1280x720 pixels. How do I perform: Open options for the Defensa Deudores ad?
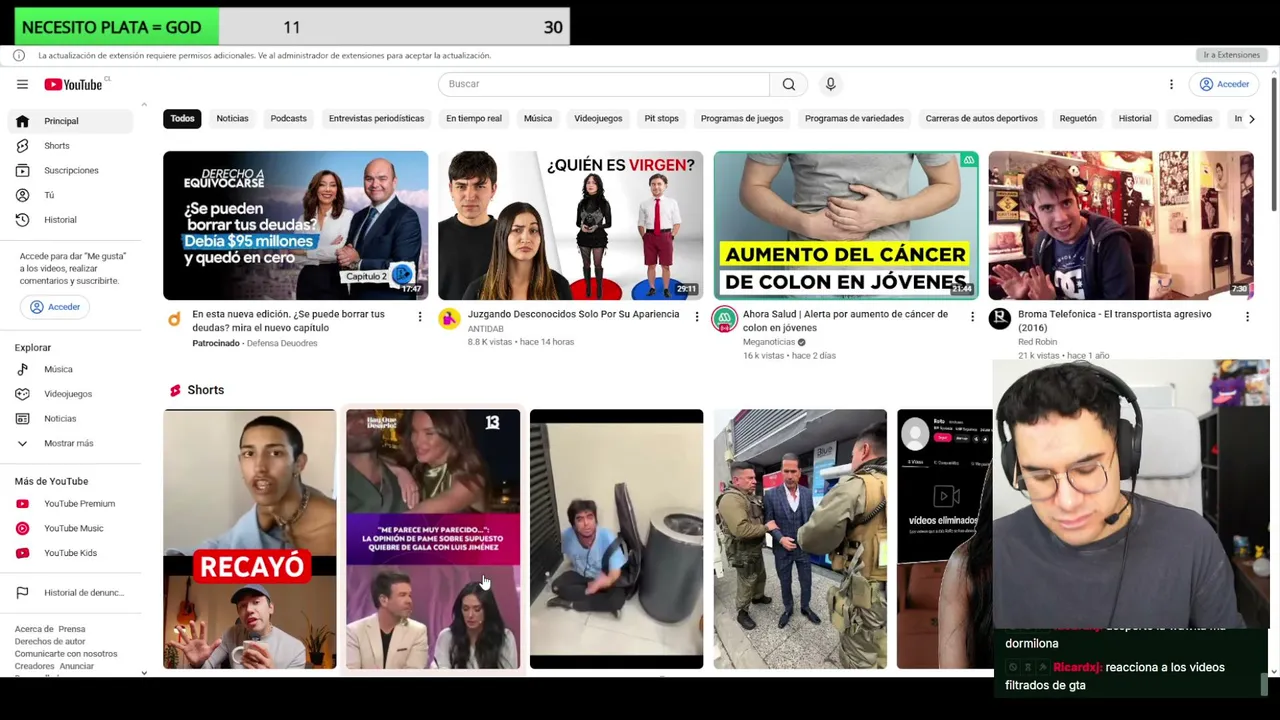[x=420, y=317]
